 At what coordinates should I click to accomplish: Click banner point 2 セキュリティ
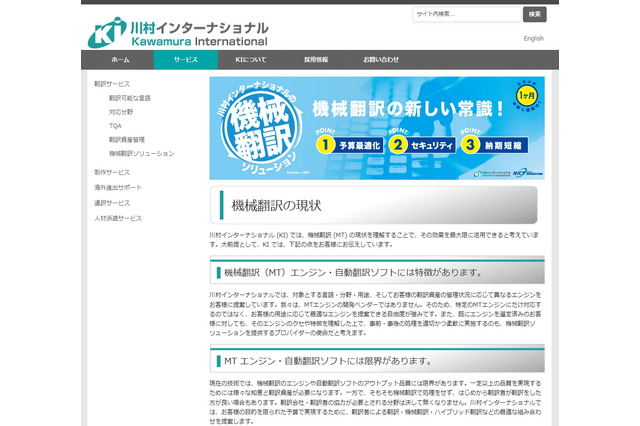point(422,145)
